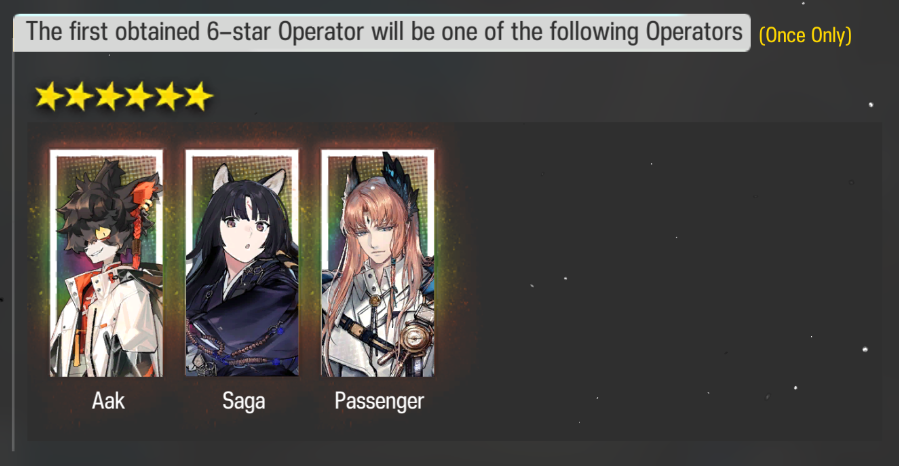The height and width of the screenshot is (466, 899).
Task: Select the Passenger operator portrait
Action: click(378, 263)
